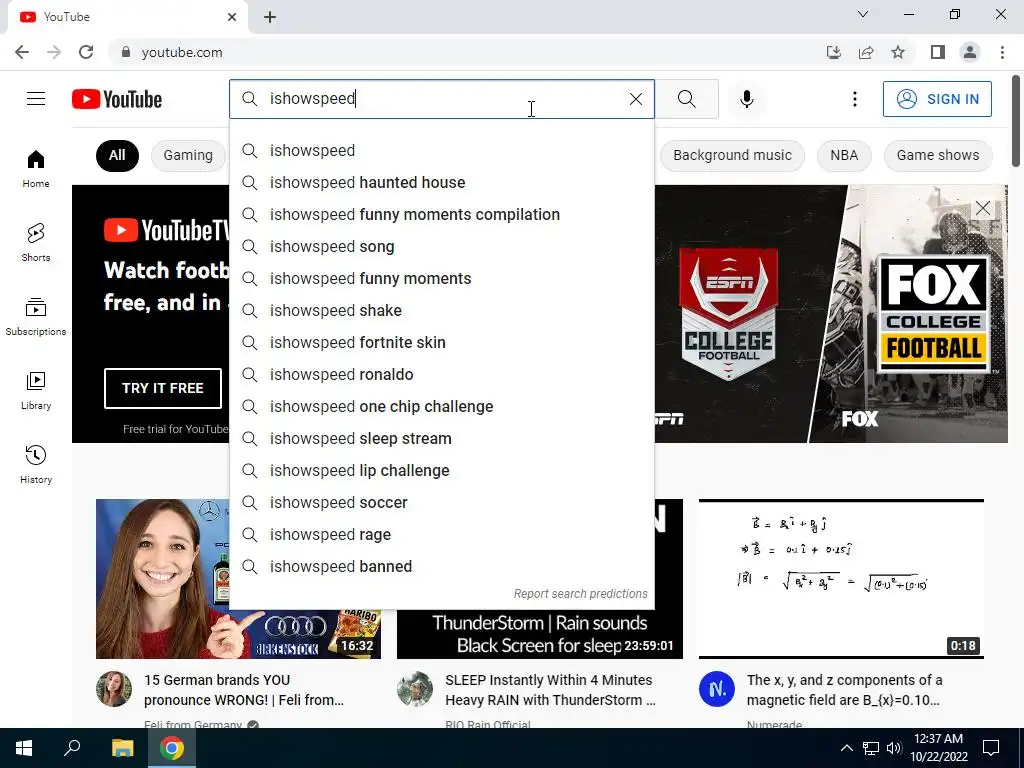Open 'SLEEP Instantly Within 4 Minutes' video title
Image resolution: width=1024 pixels, height=768 pixels.
click(x=549, y=690)
